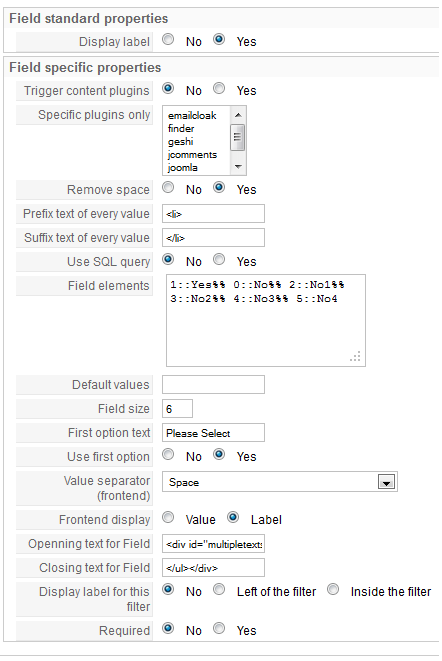Click the plugins list scroll down arrow

coord(238,167)
